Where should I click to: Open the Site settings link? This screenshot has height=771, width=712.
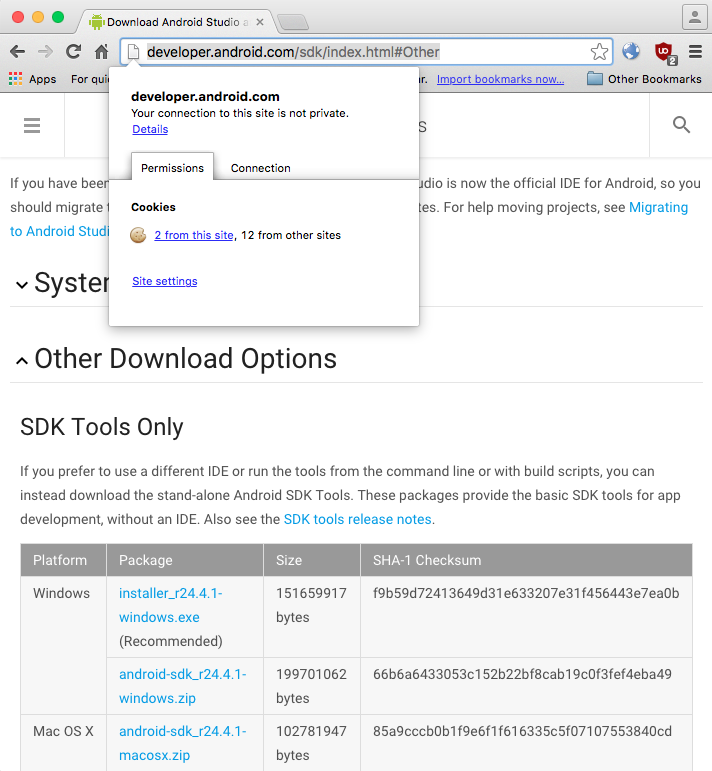(165, 281)
